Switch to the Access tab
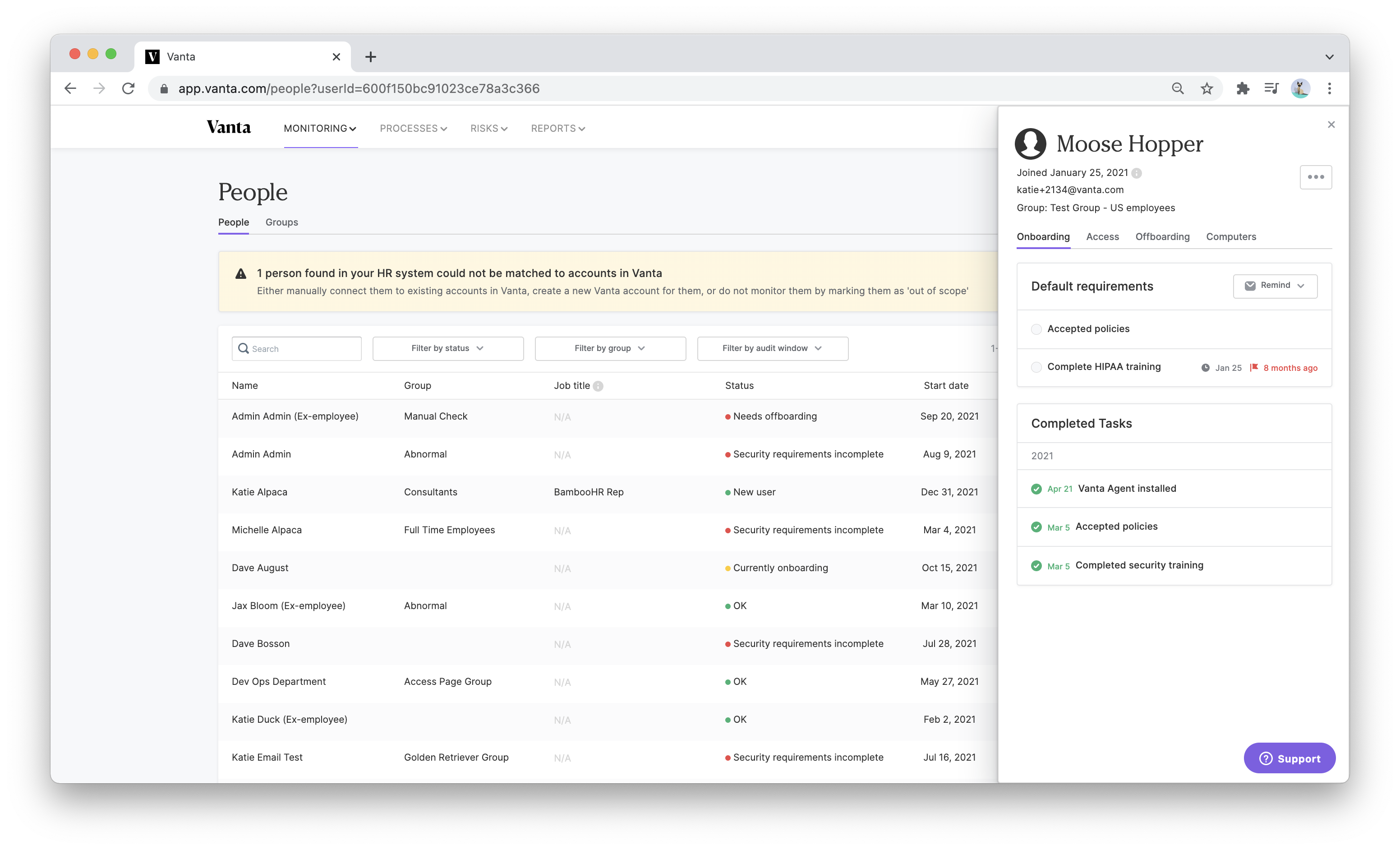The height and width of the screenshot is (850, 1400). coord(1102,237)
